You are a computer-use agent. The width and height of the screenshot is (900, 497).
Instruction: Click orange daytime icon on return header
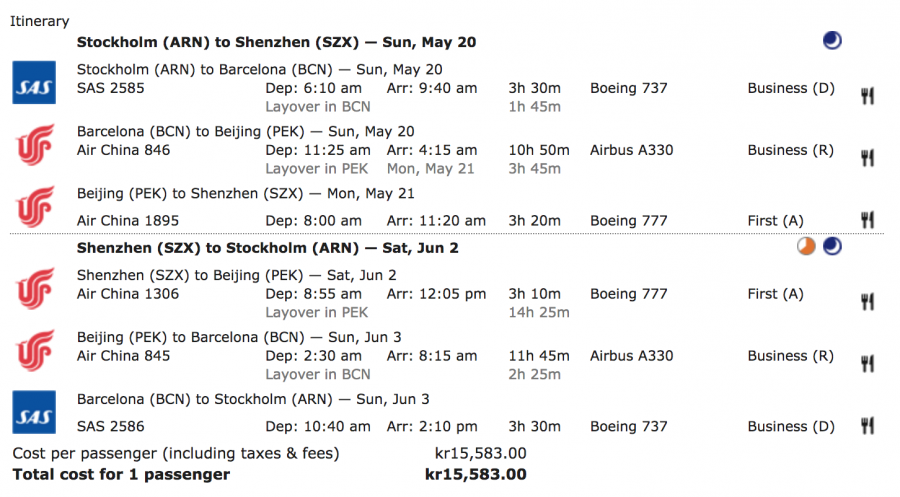point(807,247)
